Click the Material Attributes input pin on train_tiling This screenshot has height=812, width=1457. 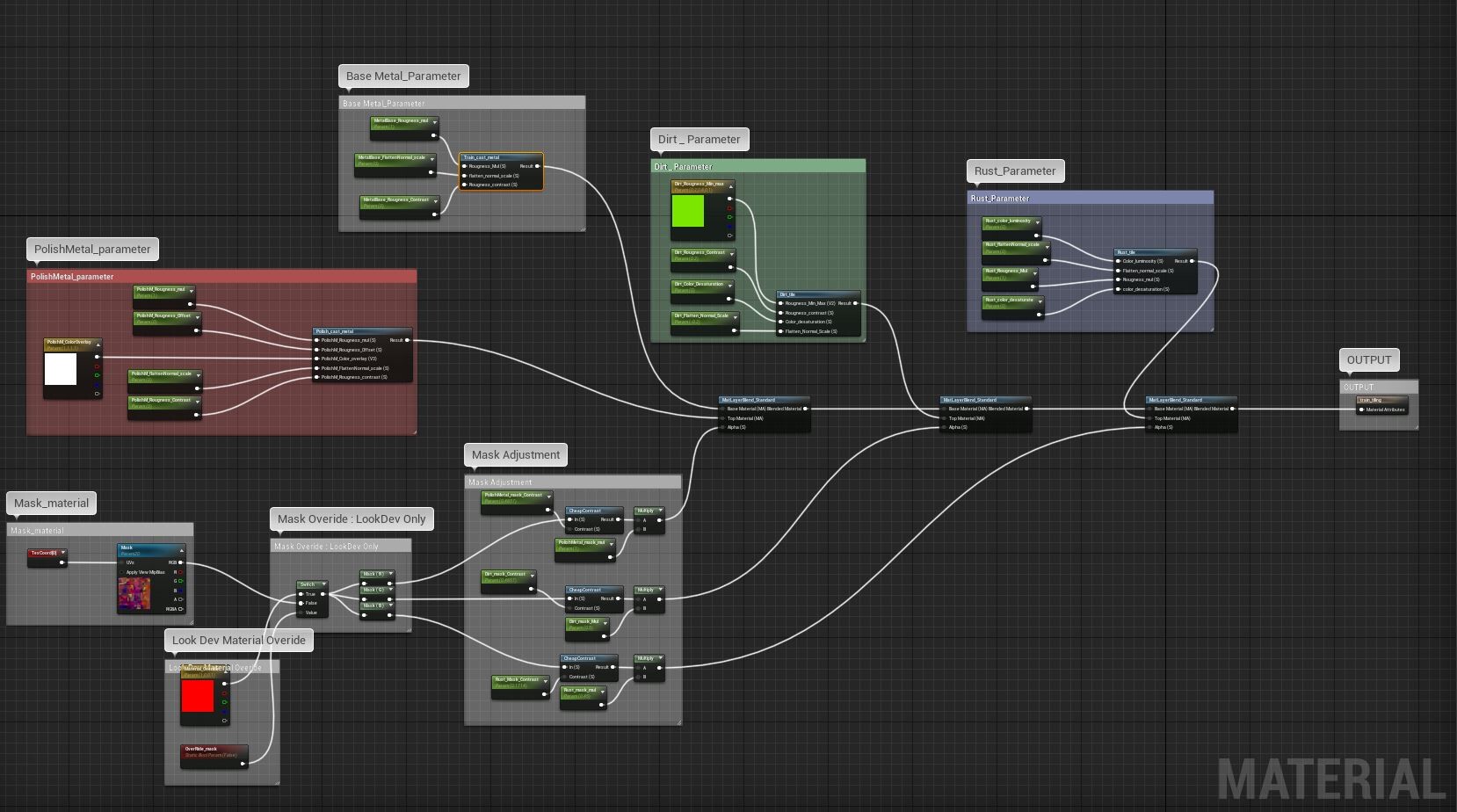1361,410
